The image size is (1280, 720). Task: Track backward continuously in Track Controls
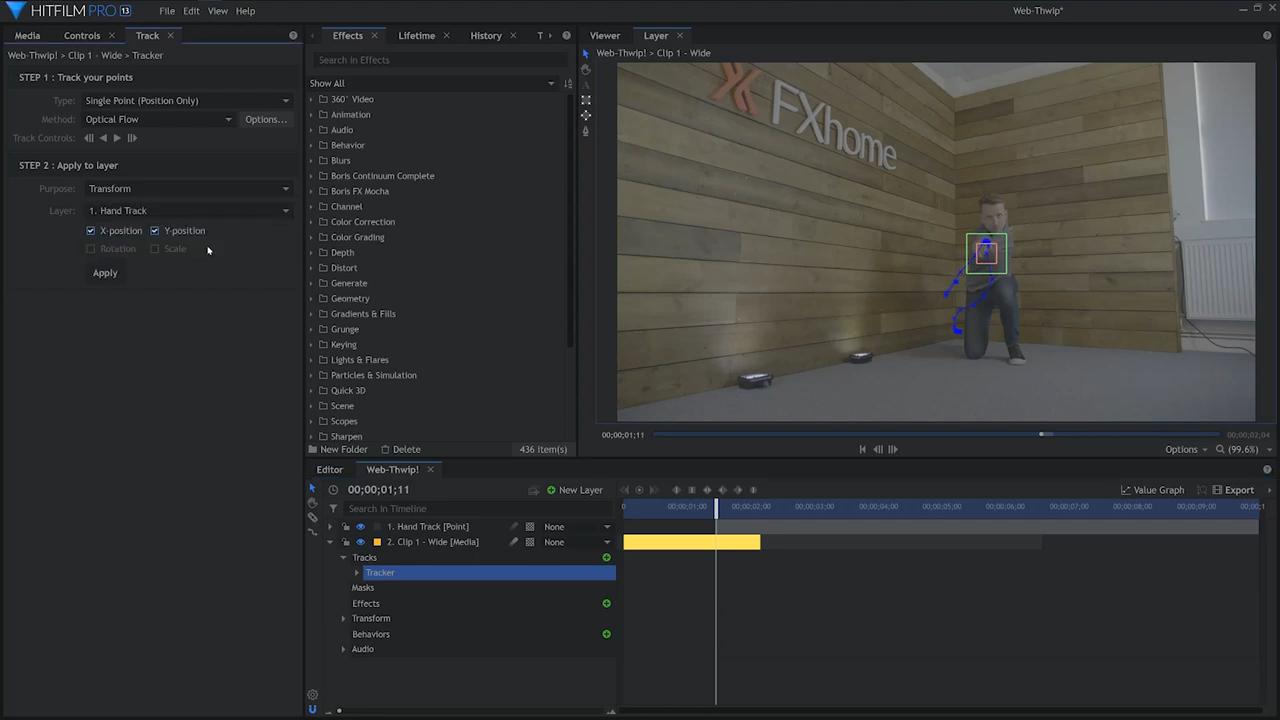(x=103, y=138)
